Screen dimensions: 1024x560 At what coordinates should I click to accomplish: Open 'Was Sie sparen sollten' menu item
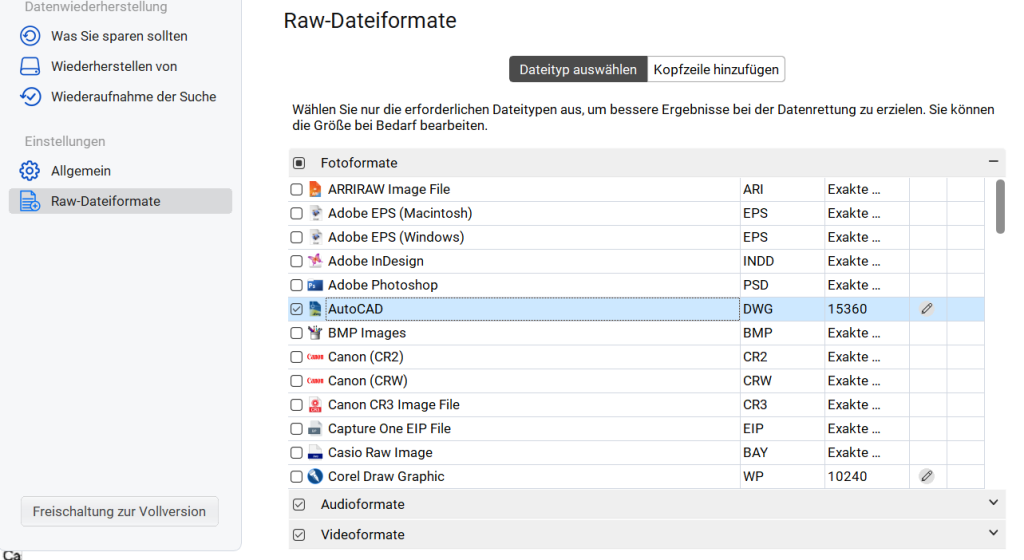120,36
